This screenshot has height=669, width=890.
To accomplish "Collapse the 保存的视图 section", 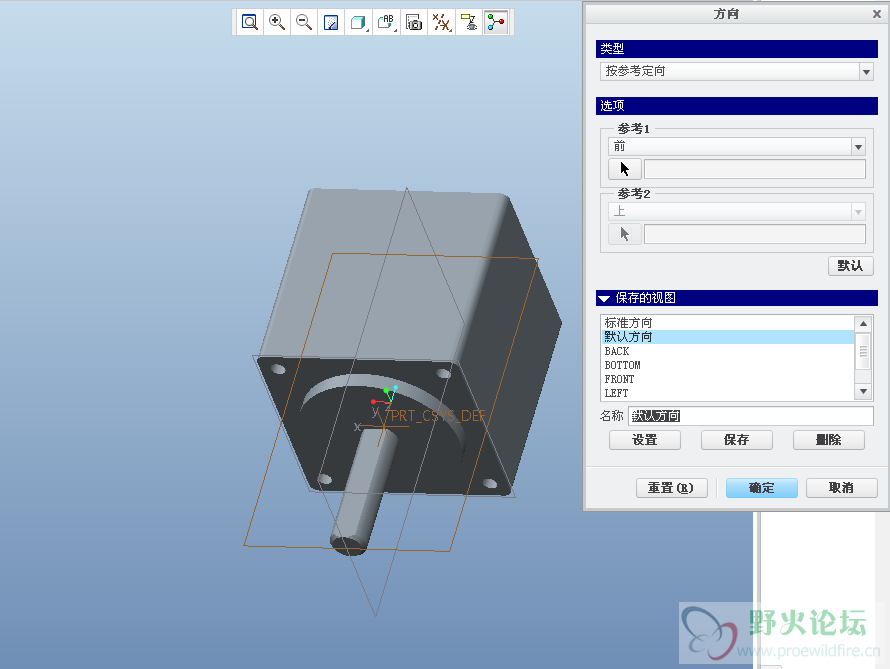I will pyautogui.click(x=604, y=298).
